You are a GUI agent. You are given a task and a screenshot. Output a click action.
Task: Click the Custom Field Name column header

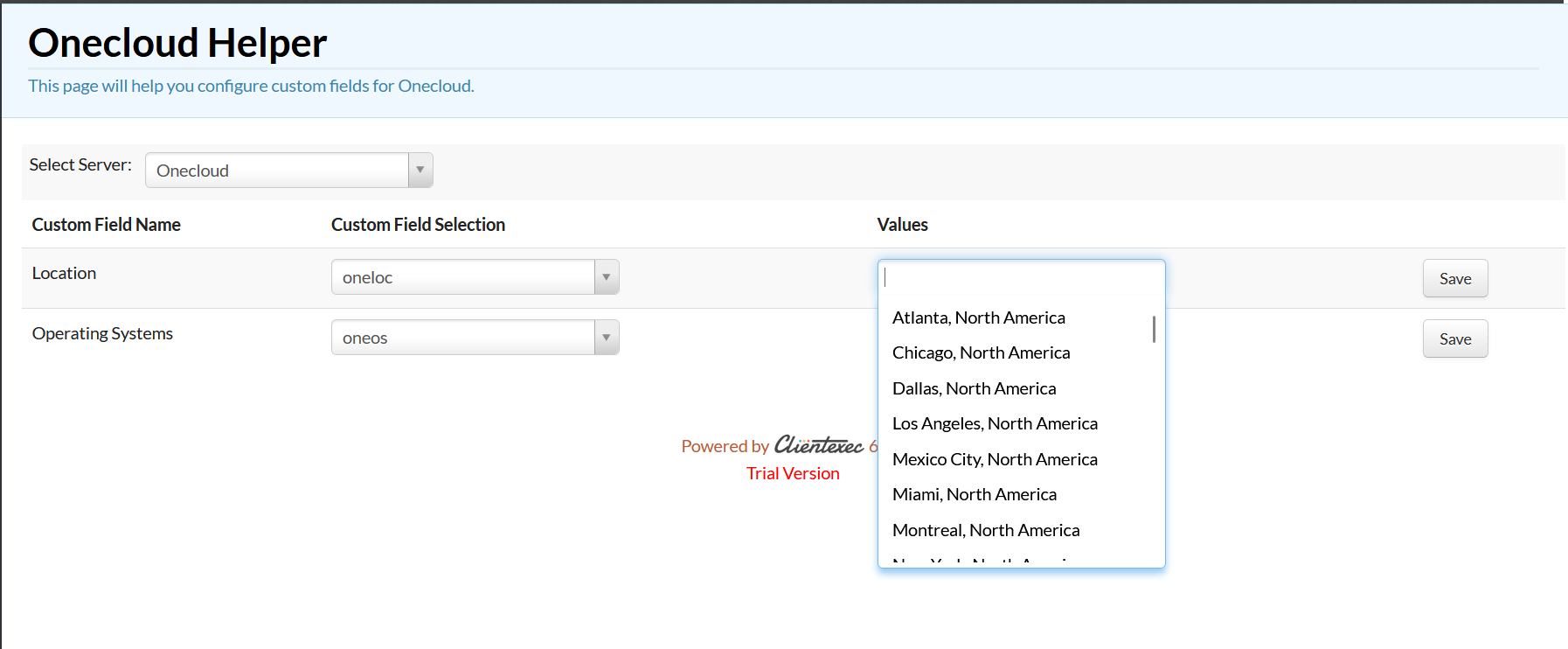106,225
